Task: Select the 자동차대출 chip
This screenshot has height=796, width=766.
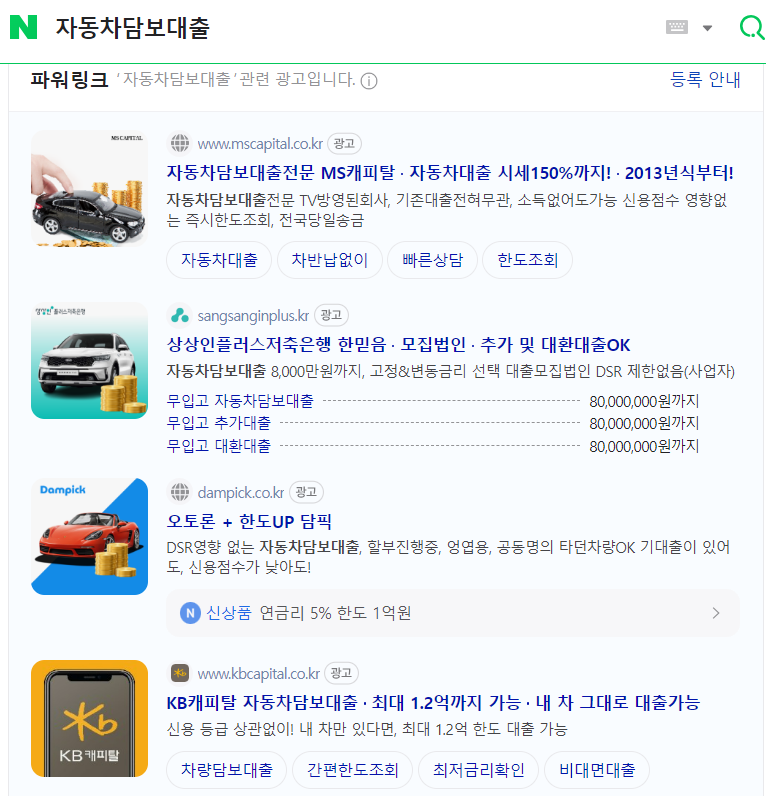Action: pyautogui.click(x=219, y=260)
